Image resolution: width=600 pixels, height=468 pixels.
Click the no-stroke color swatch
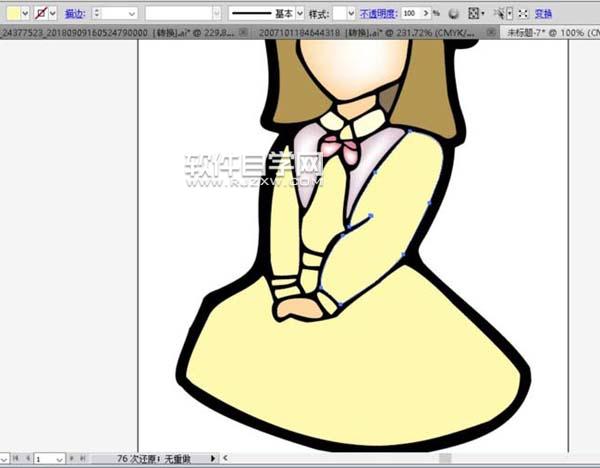click(41, 14)
